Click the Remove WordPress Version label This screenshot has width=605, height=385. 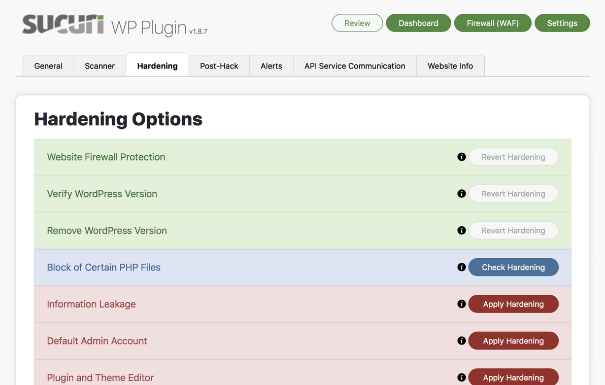107,231
